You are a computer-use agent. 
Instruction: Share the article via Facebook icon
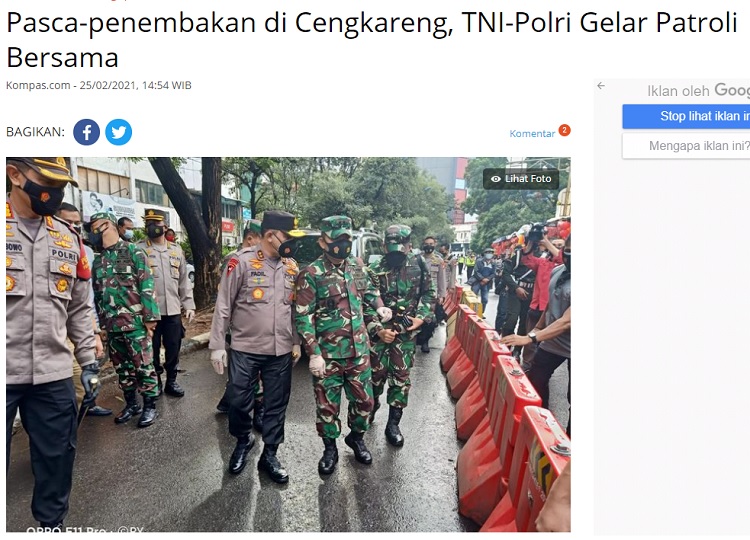[86, 132]
